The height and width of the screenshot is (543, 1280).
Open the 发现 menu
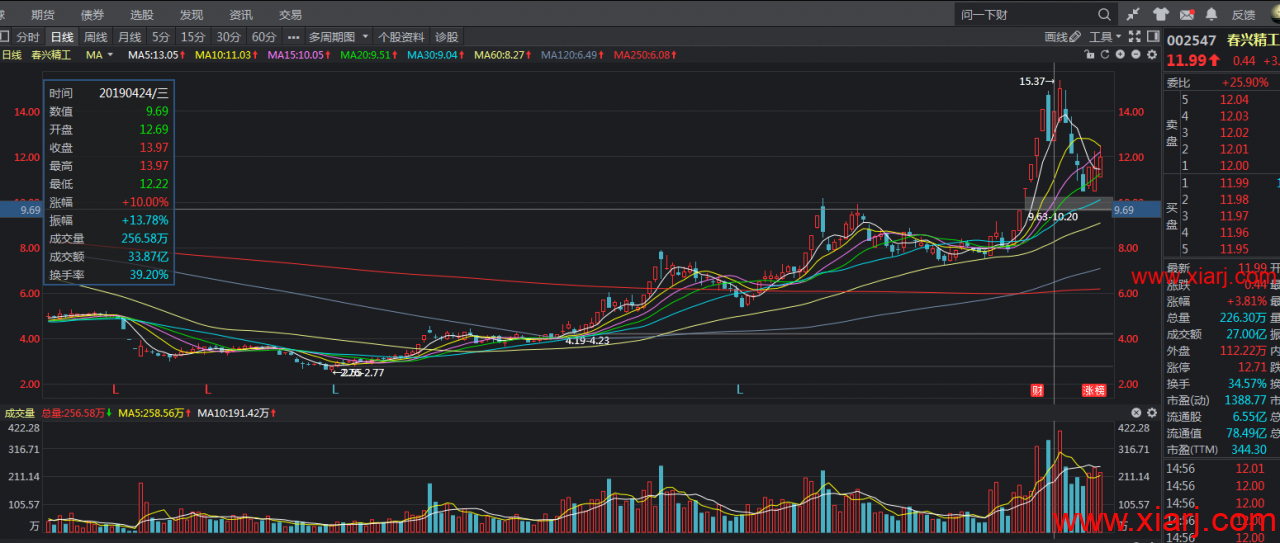click(191, 15)
